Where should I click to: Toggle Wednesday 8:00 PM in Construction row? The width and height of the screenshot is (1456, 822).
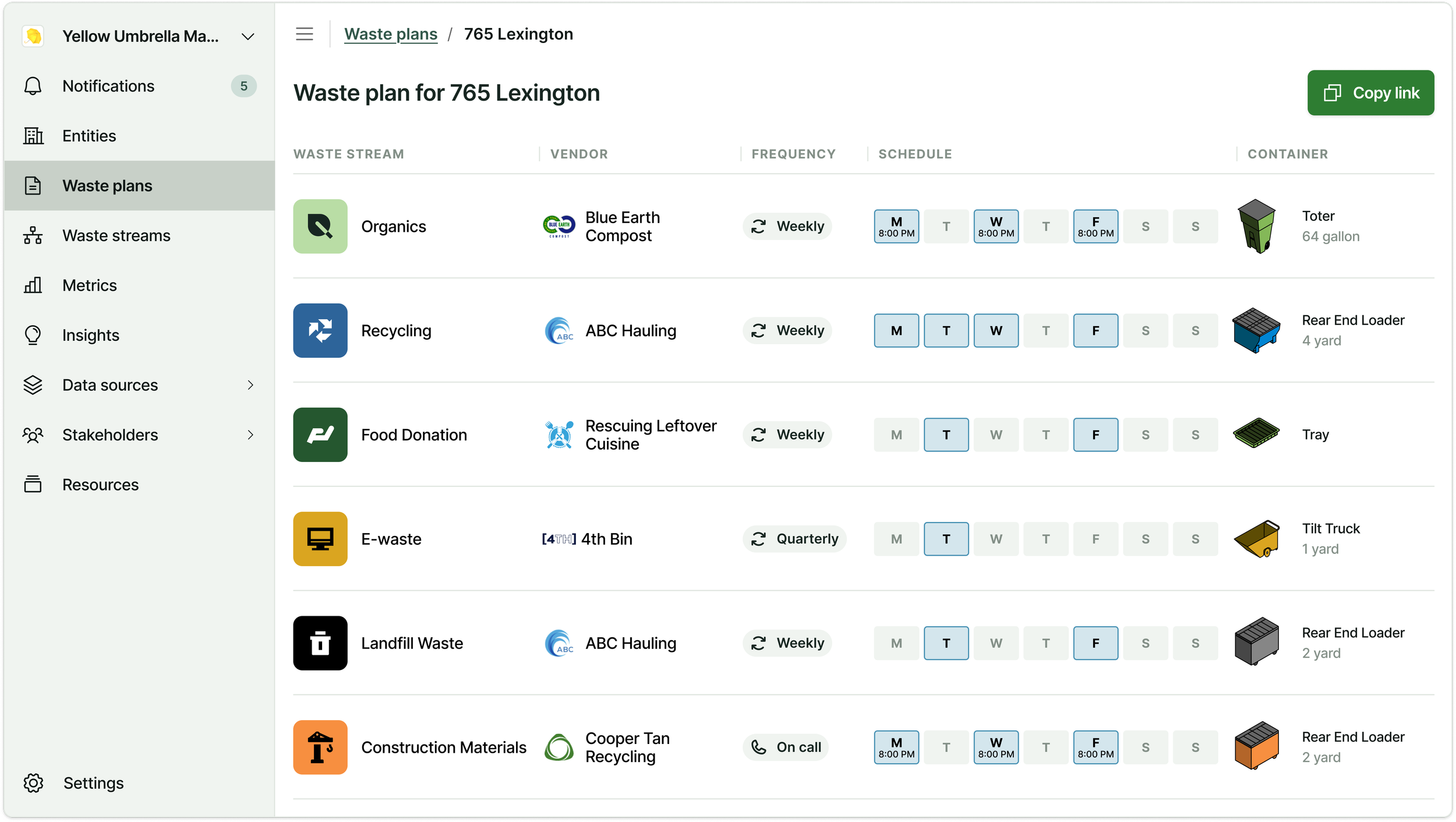pos(996,747)
